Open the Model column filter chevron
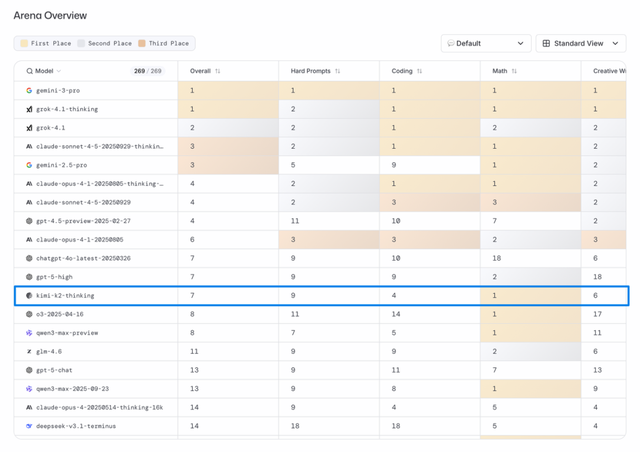Screen dimensions: 640x452 [59, 72]
